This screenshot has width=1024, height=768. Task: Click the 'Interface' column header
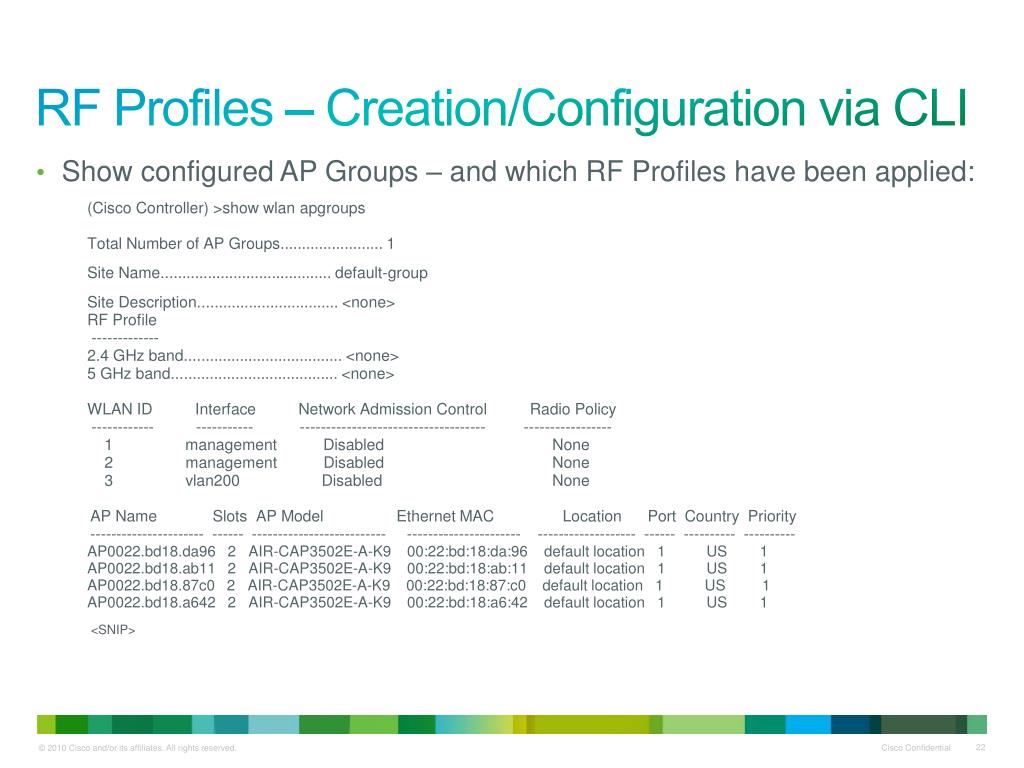point(225,409)
